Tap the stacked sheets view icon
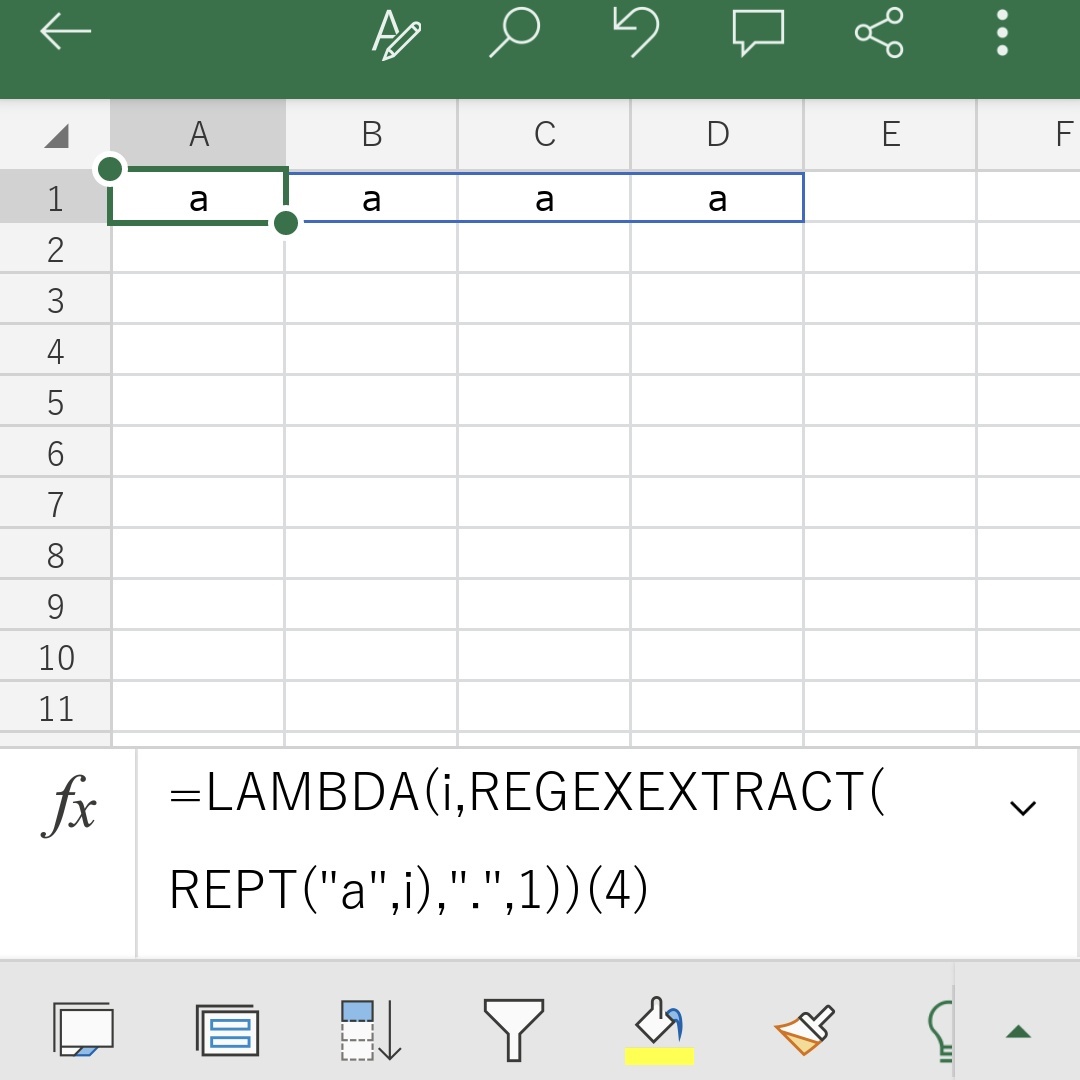Screen dimensions: 1080x1080 tap(227, 1030)
